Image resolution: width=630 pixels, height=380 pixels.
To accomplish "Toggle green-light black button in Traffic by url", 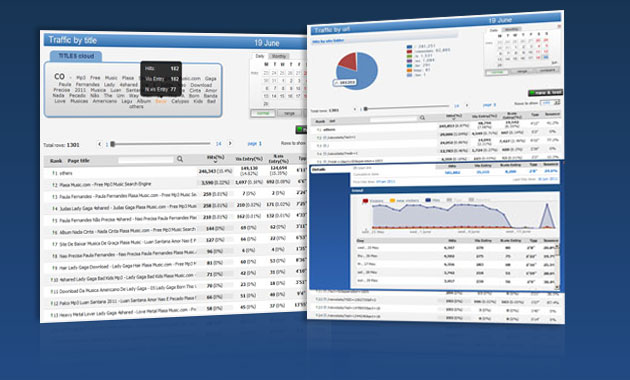I will pos(545,93).
